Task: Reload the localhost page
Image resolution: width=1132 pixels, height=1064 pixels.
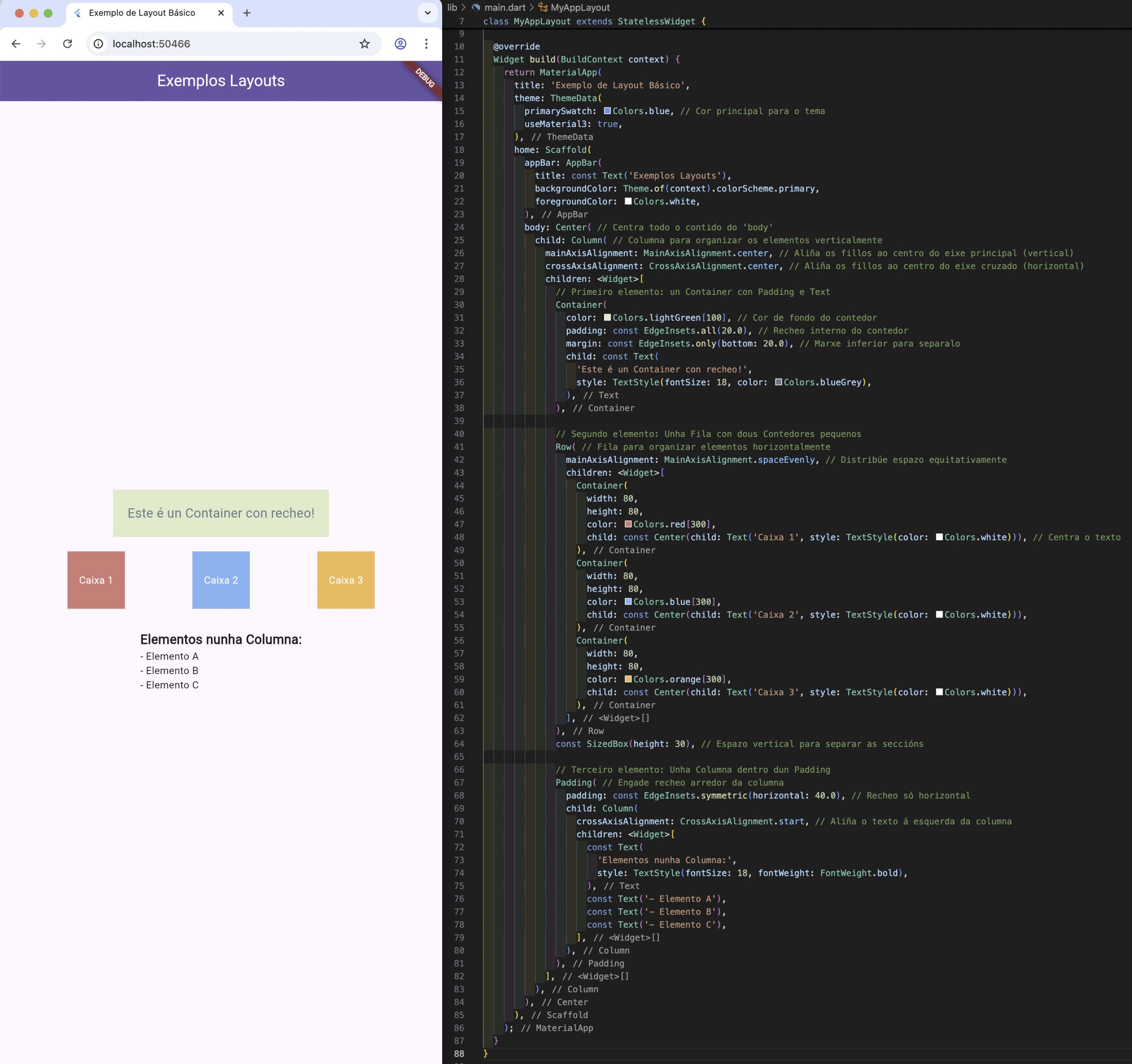Action: (x=67, y=44)
